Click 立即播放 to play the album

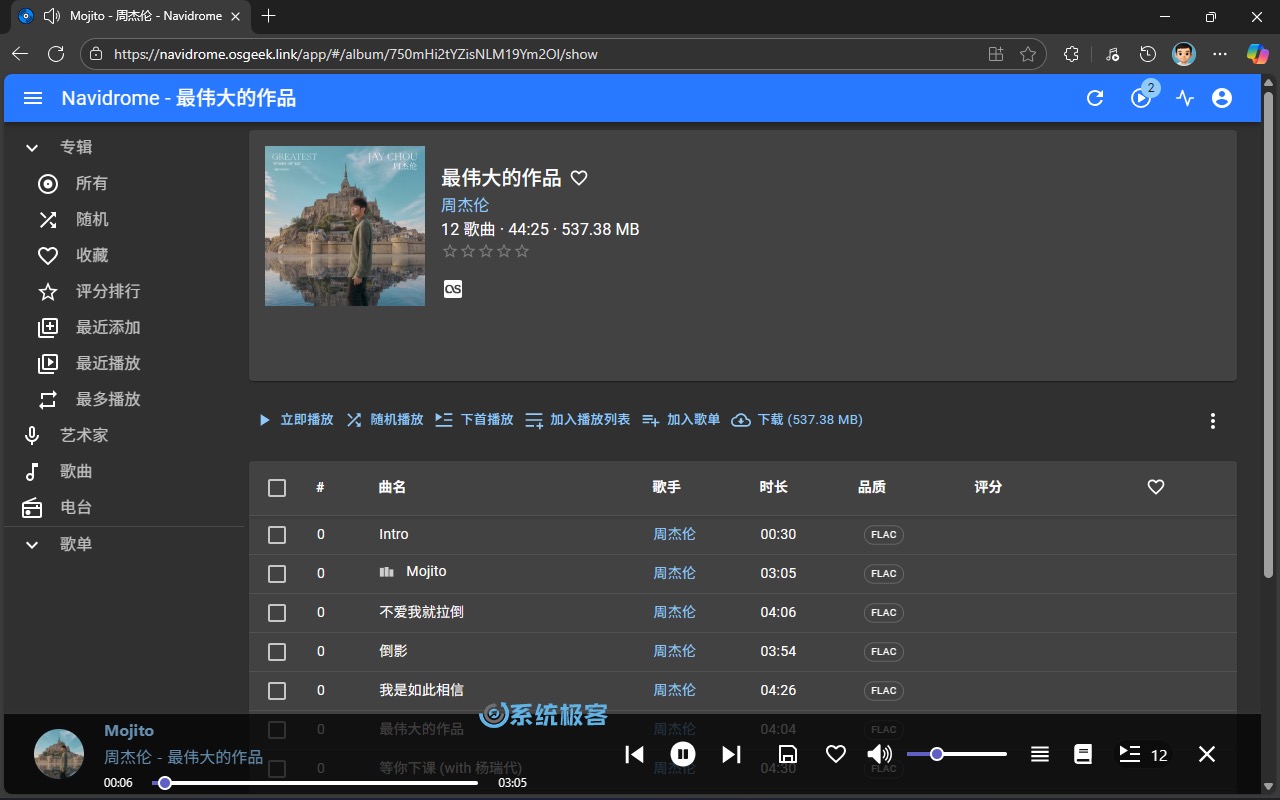point(296,420)
